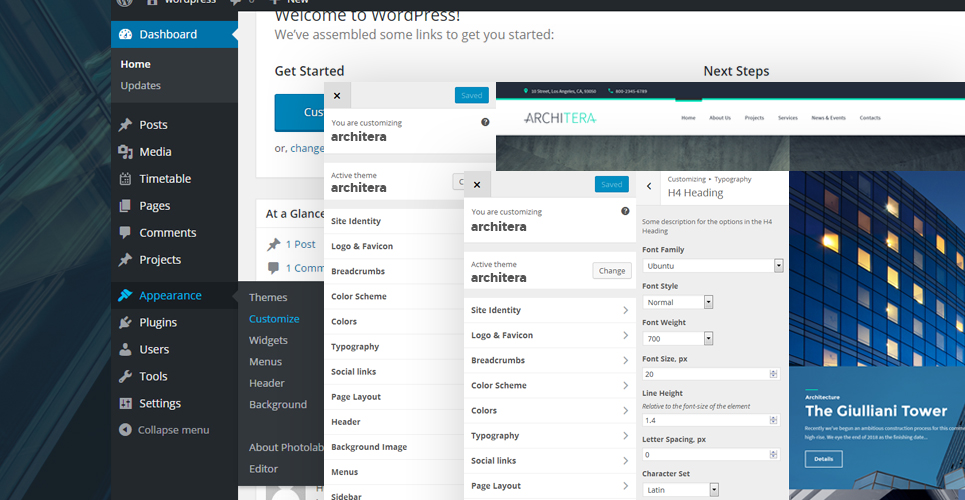This screenshot has height=500, width=965.
Task: Open Dashboard via its gauge icon
Action: coord(126,34)
